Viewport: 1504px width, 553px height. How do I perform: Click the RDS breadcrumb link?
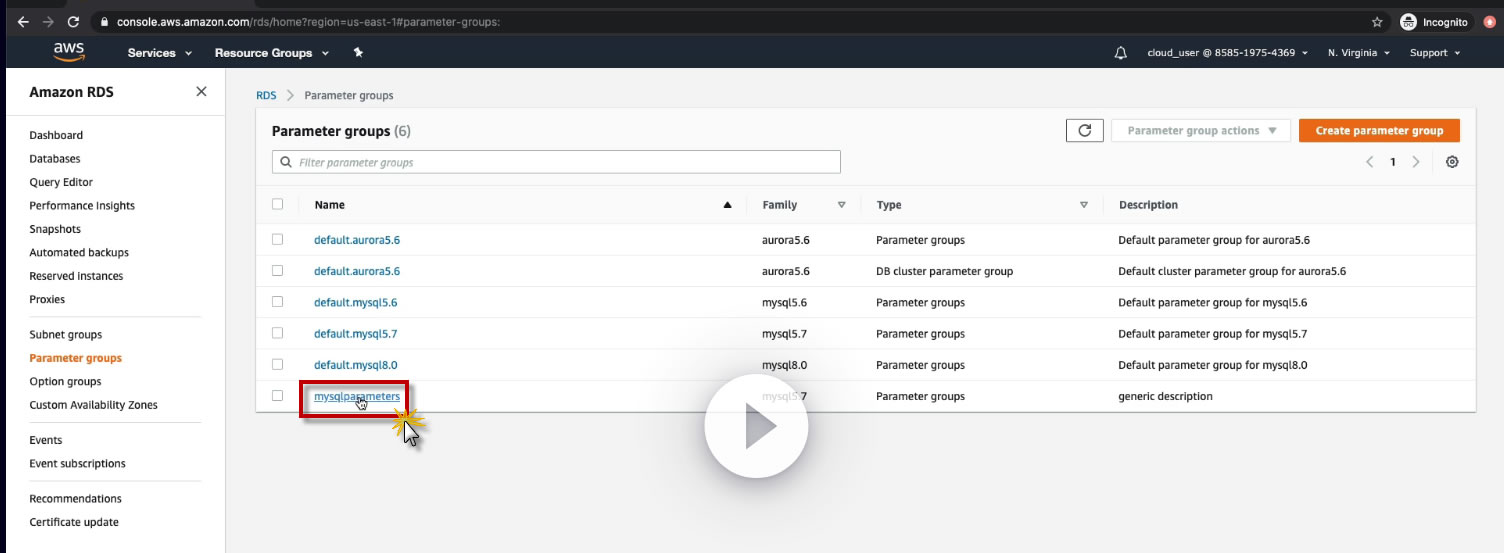click(266, 95)
